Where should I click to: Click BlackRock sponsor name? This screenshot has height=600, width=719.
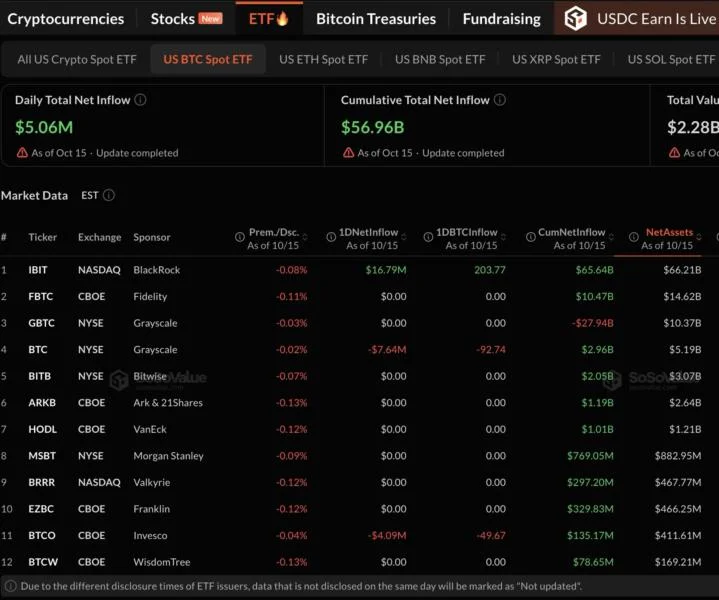[157, 270]
